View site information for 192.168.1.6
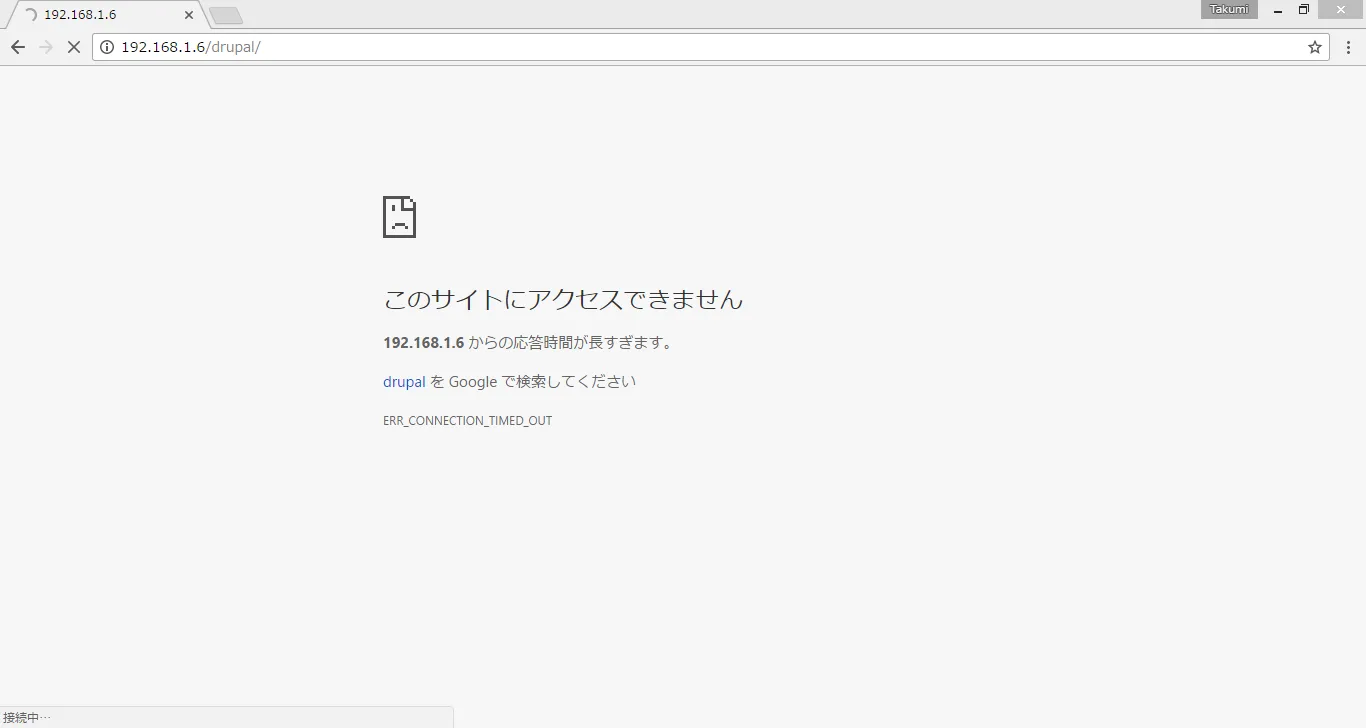 pyautogui.click(x=107, y=47)
